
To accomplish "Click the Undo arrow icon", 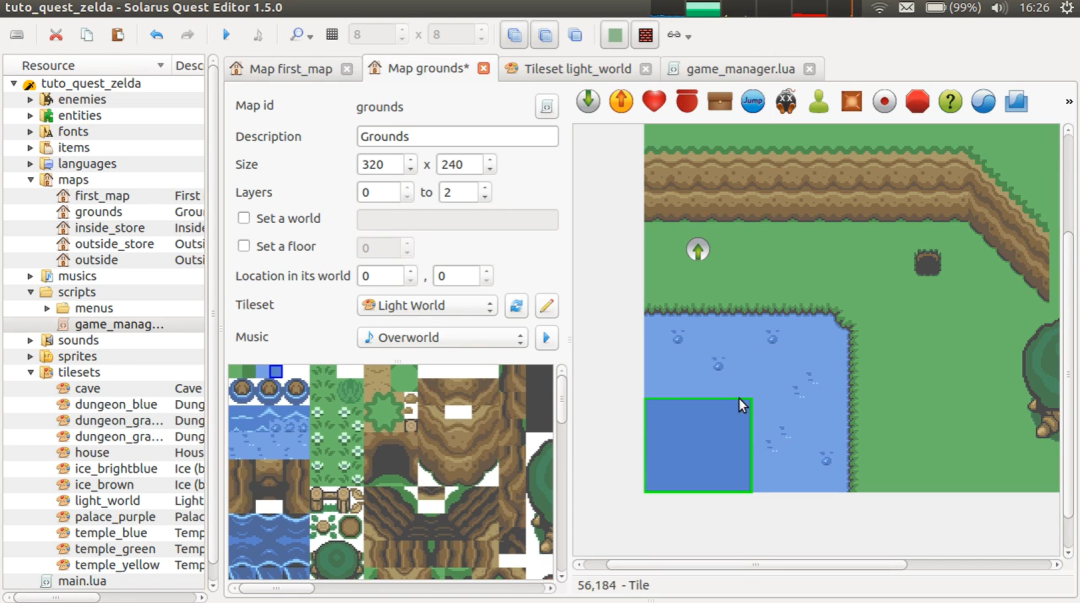I will coord(156,34).
